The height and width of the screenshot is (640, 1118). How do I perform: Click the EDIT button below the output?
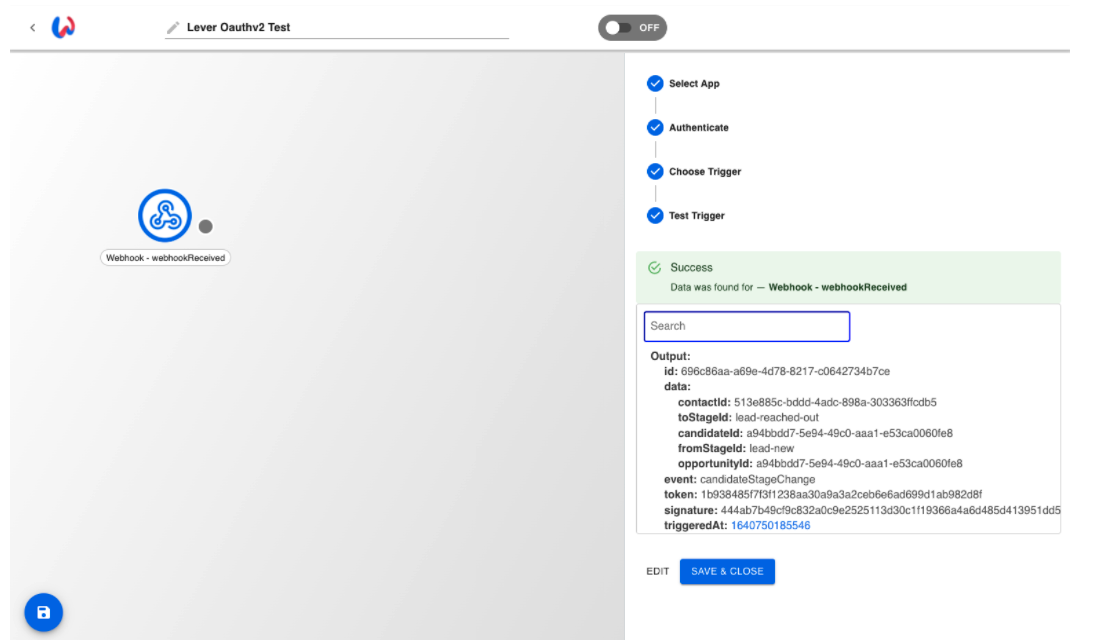click(657, 571)
